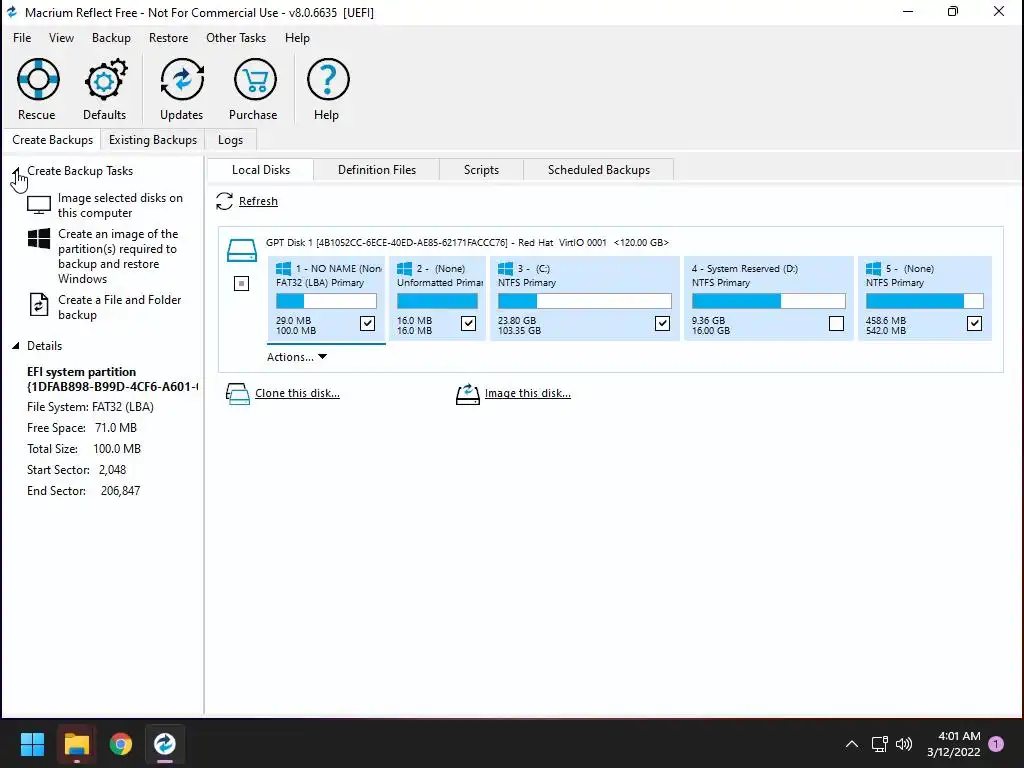Uncheck partition 3 (C:) checkbox
The height and width of the screenshot is (768, 1024).
tap(662, 323)
